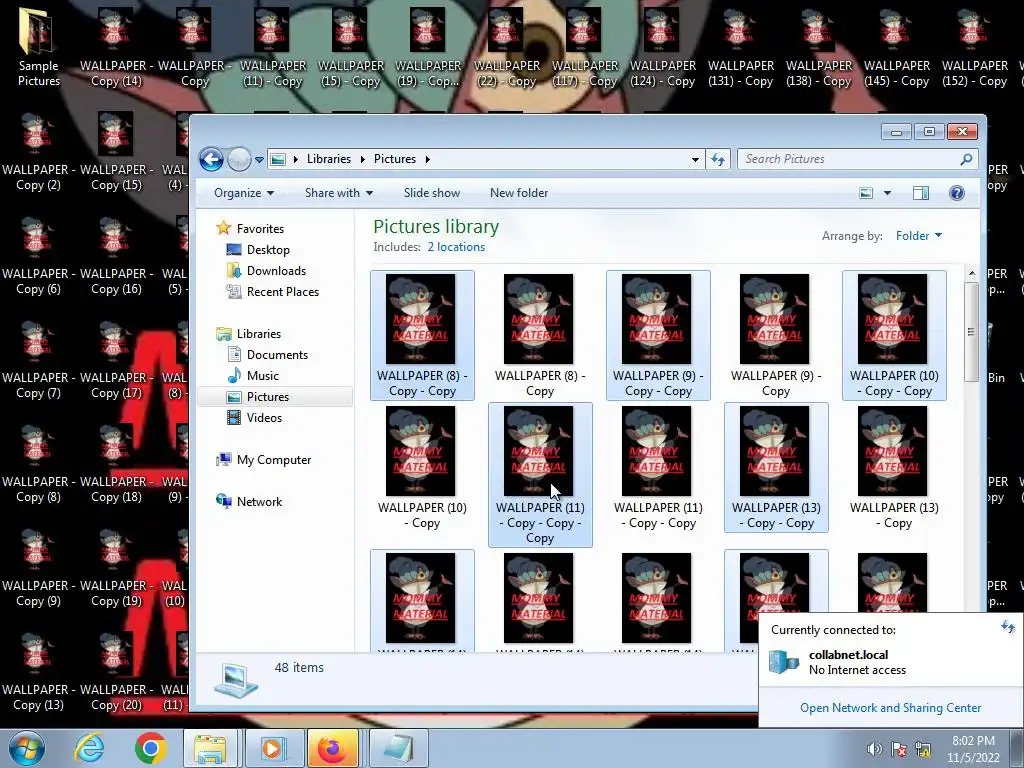
Task: Select WALLPAPER (10) - Copy - Copy thumbnail
Action: coord(893,334)
